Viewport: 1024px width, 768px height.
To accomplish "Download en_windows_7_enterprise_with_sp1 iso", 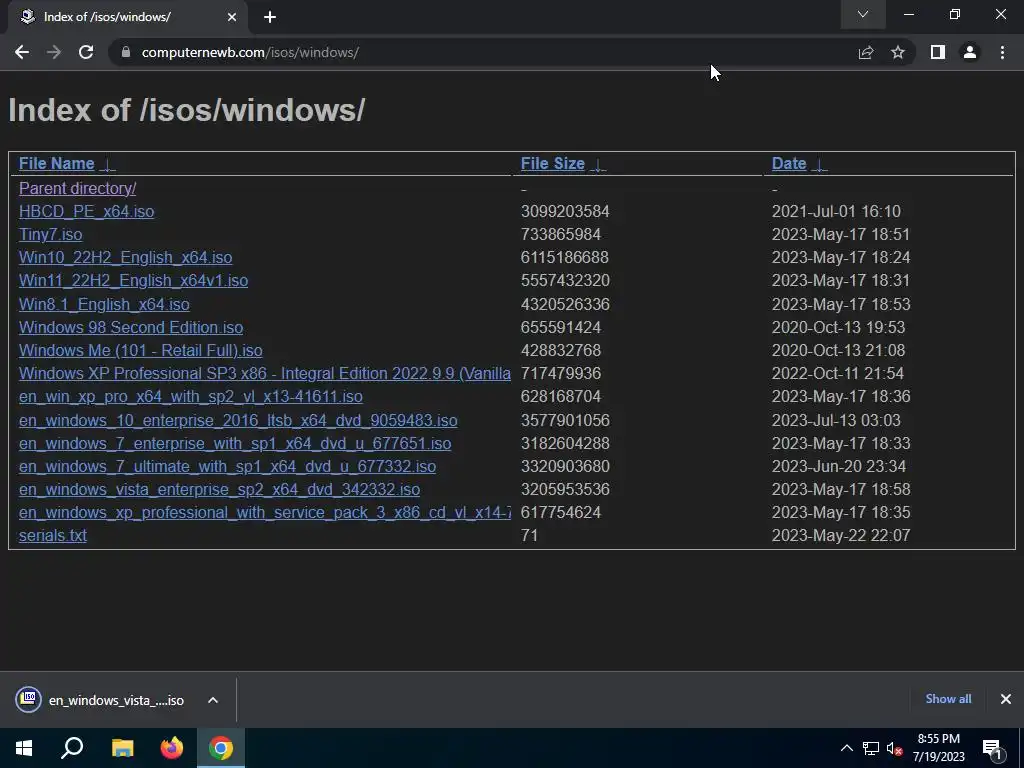I will point(235,443).
